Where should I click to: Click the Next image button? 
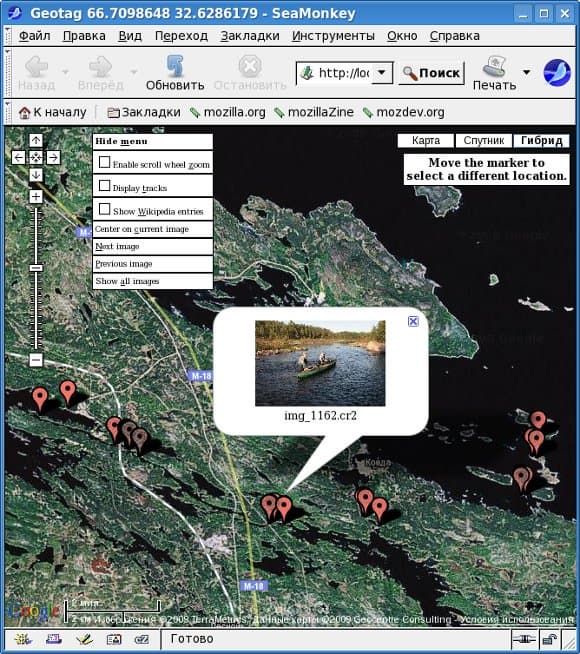click(153, 247)
